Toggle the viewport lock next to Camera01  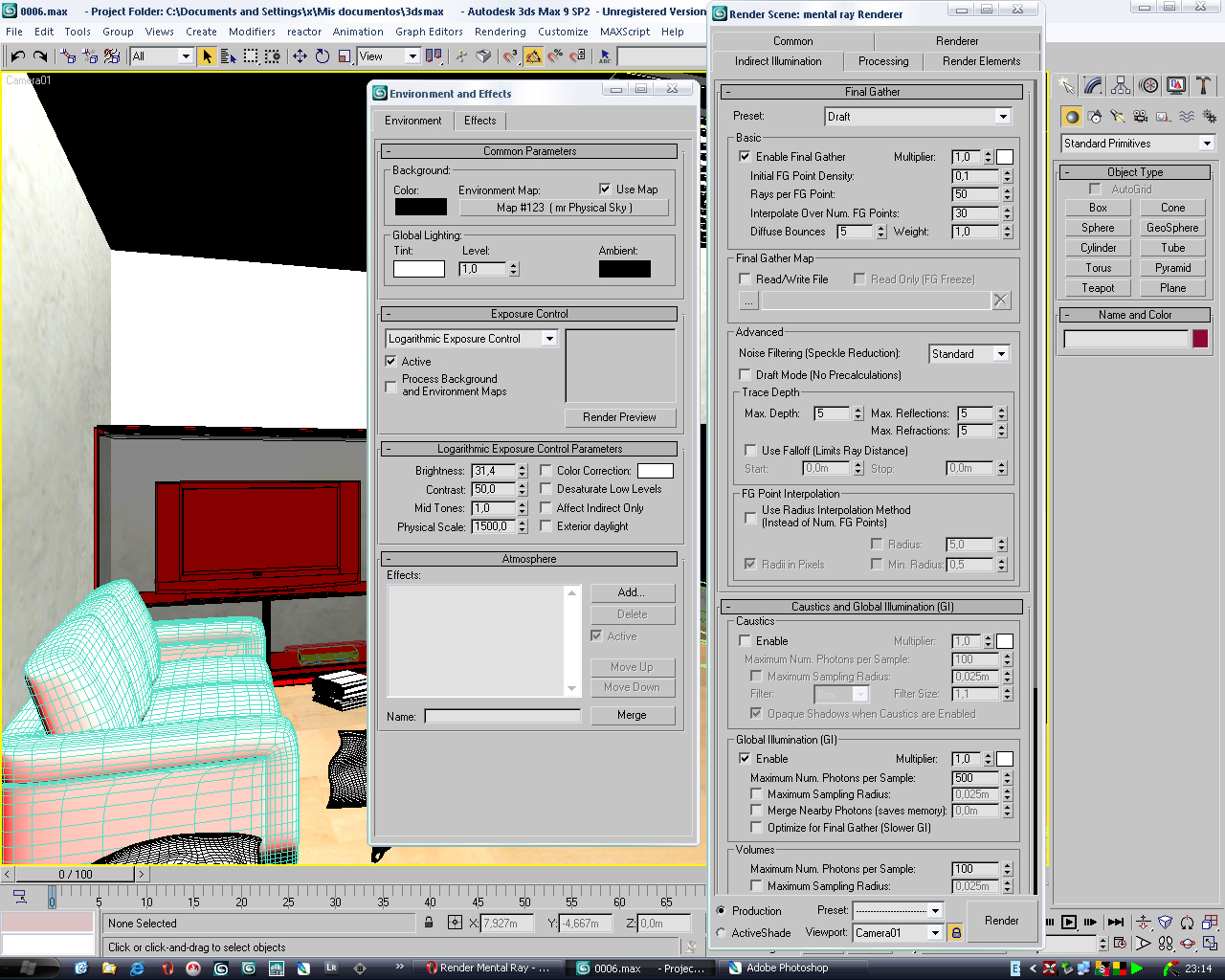(x=955, y=932)
